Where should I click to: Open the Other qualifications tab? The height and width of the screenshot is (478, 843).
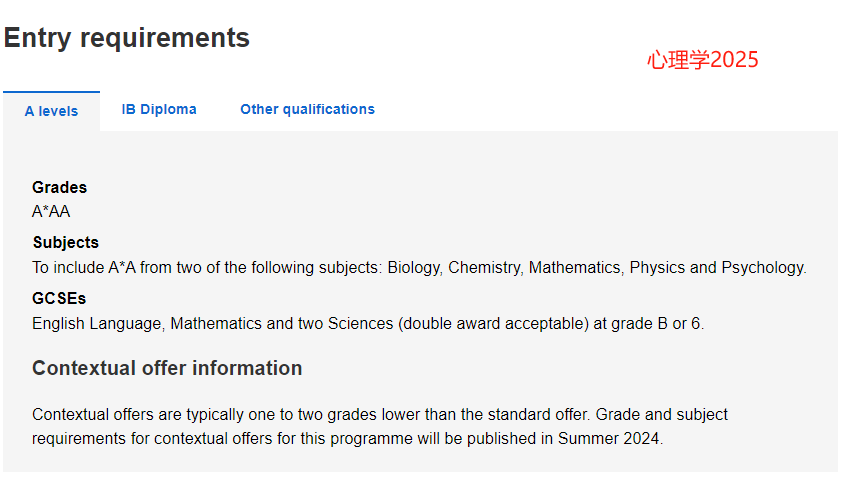(308, 110)
